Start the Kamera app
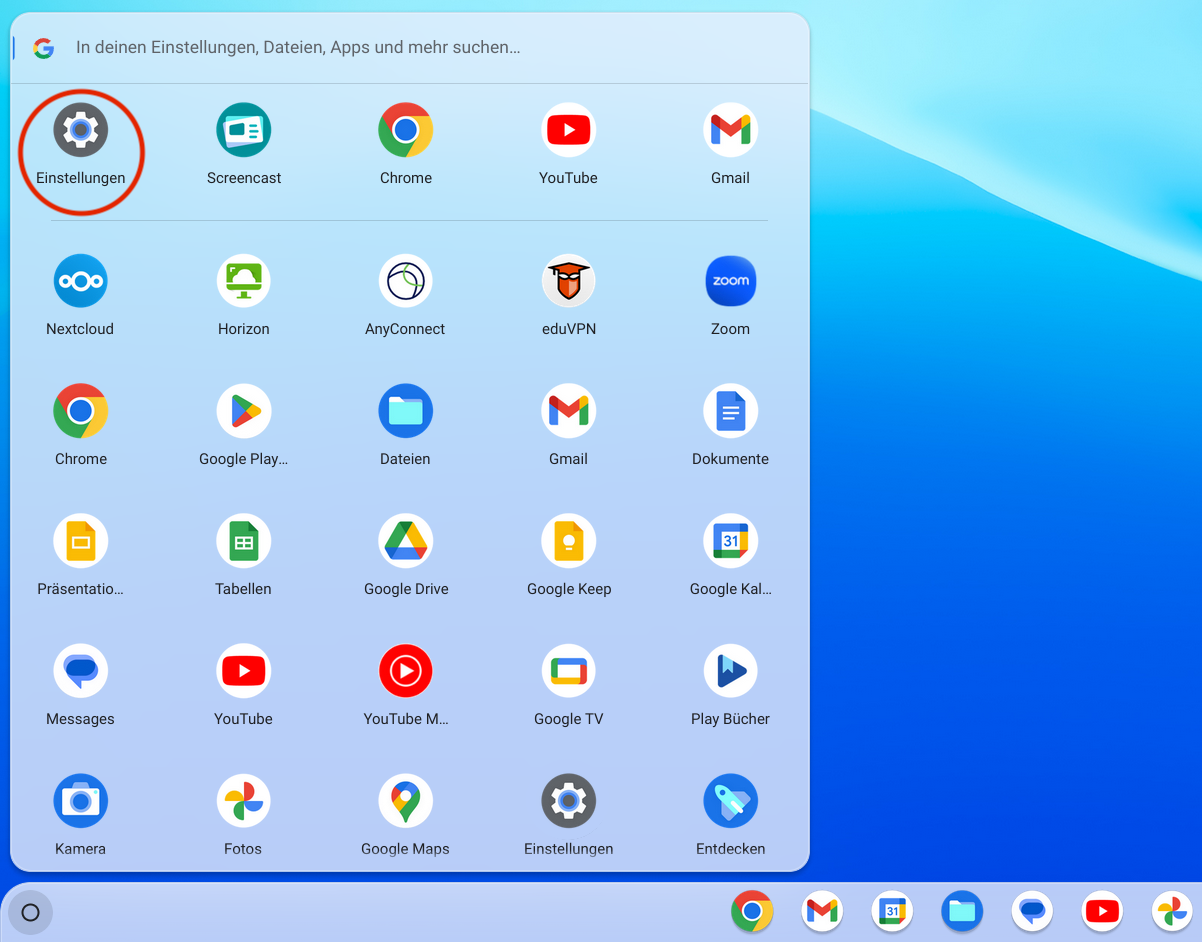This screenshot has width=1202, height=942. (x=81, y=801)
